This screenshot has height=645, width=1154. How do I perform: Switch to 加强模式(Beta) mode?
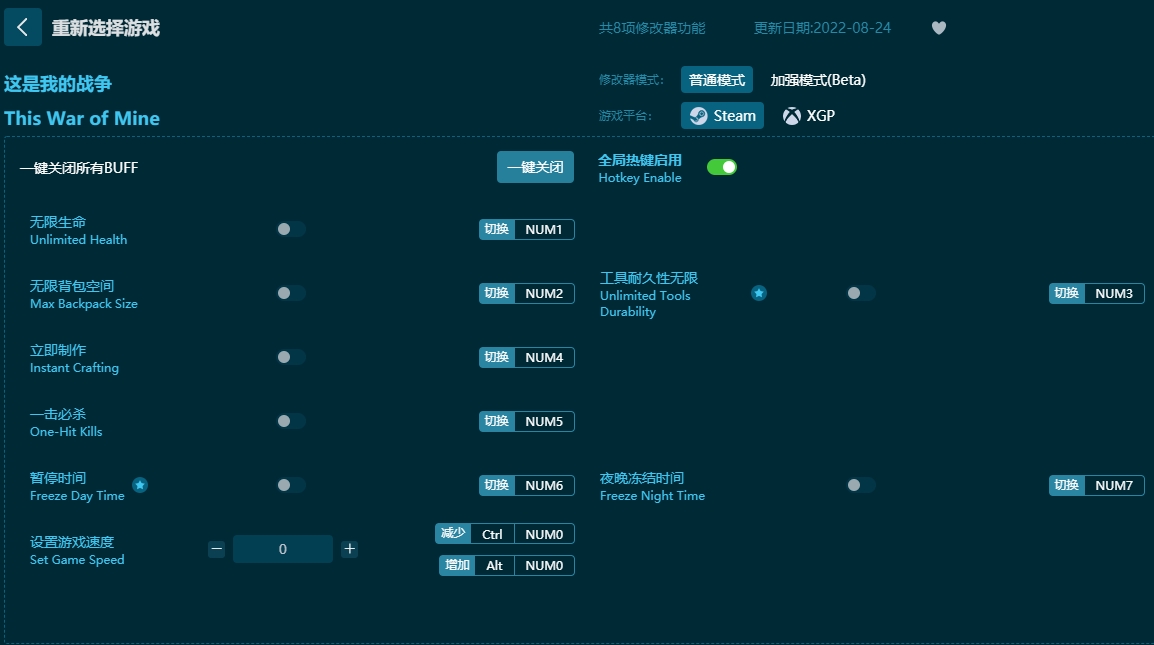(817, 80)
